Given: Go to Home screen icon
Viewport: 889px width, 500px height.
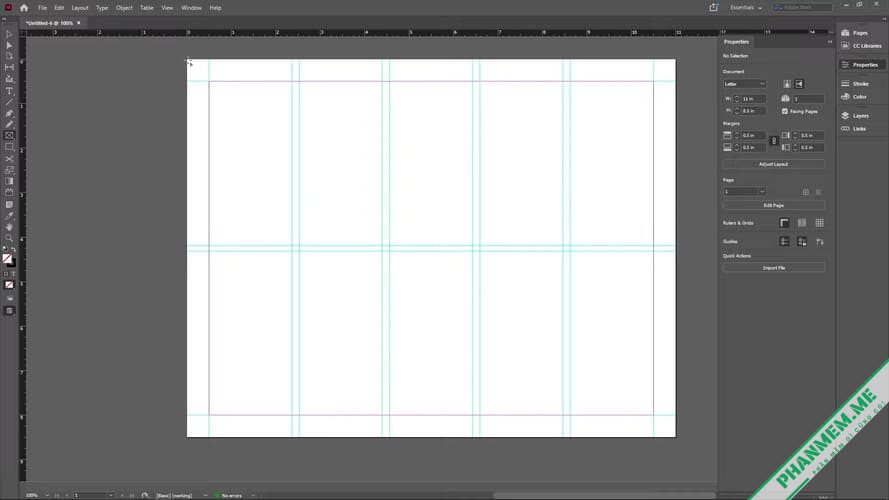Looking at the screenshot, I should pos(24,8).
